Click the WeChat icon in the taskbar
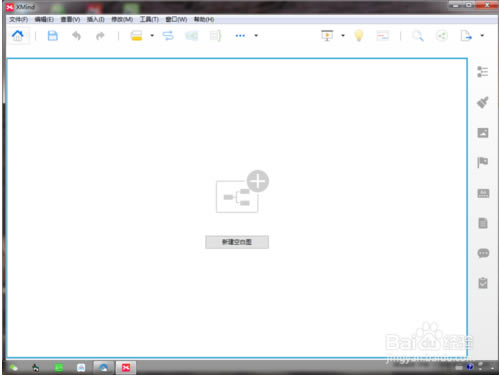The image size is (499, 375). pos(13,368)
